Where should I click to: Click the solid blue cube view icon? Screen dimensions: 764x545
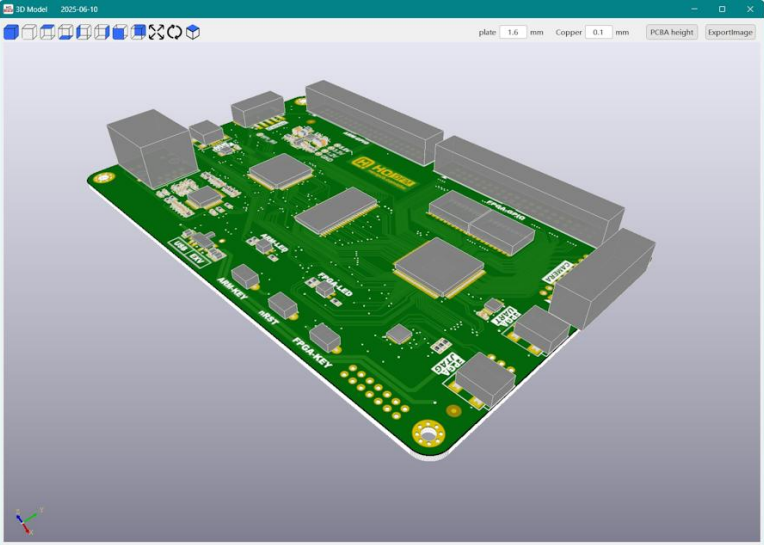(11, 32)
